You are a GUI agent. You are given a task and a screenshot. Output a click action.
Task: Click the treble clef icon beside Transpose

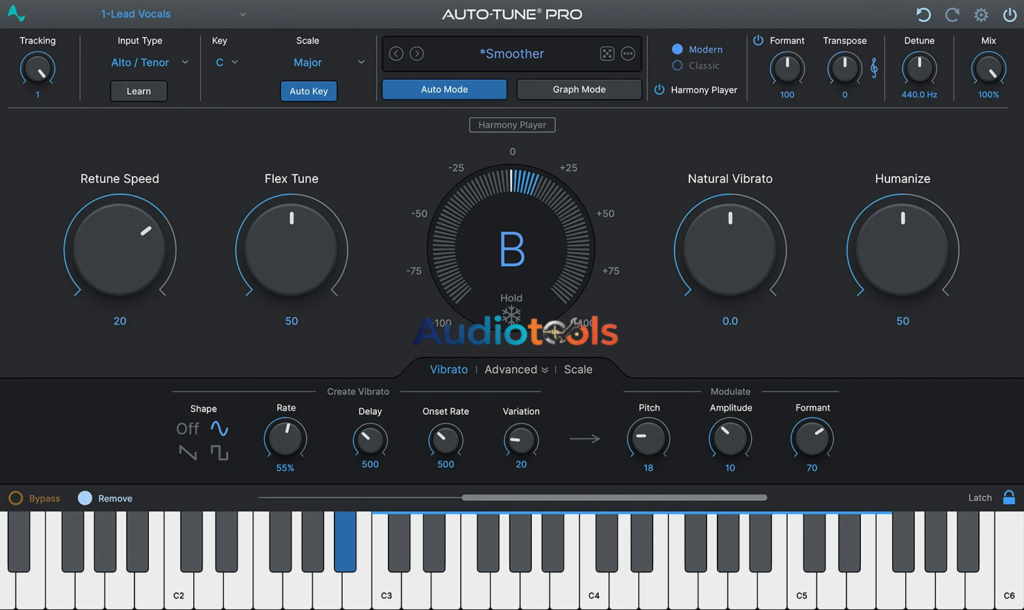click(x=875, y=67)
